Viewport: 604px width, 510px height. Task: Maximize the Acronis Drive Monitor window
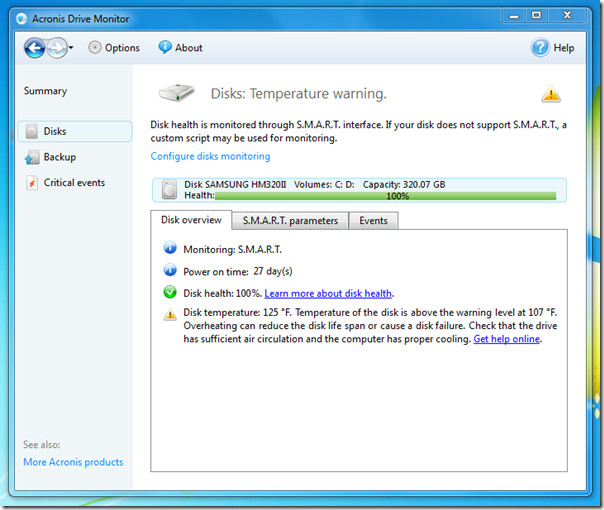(536, 16)
